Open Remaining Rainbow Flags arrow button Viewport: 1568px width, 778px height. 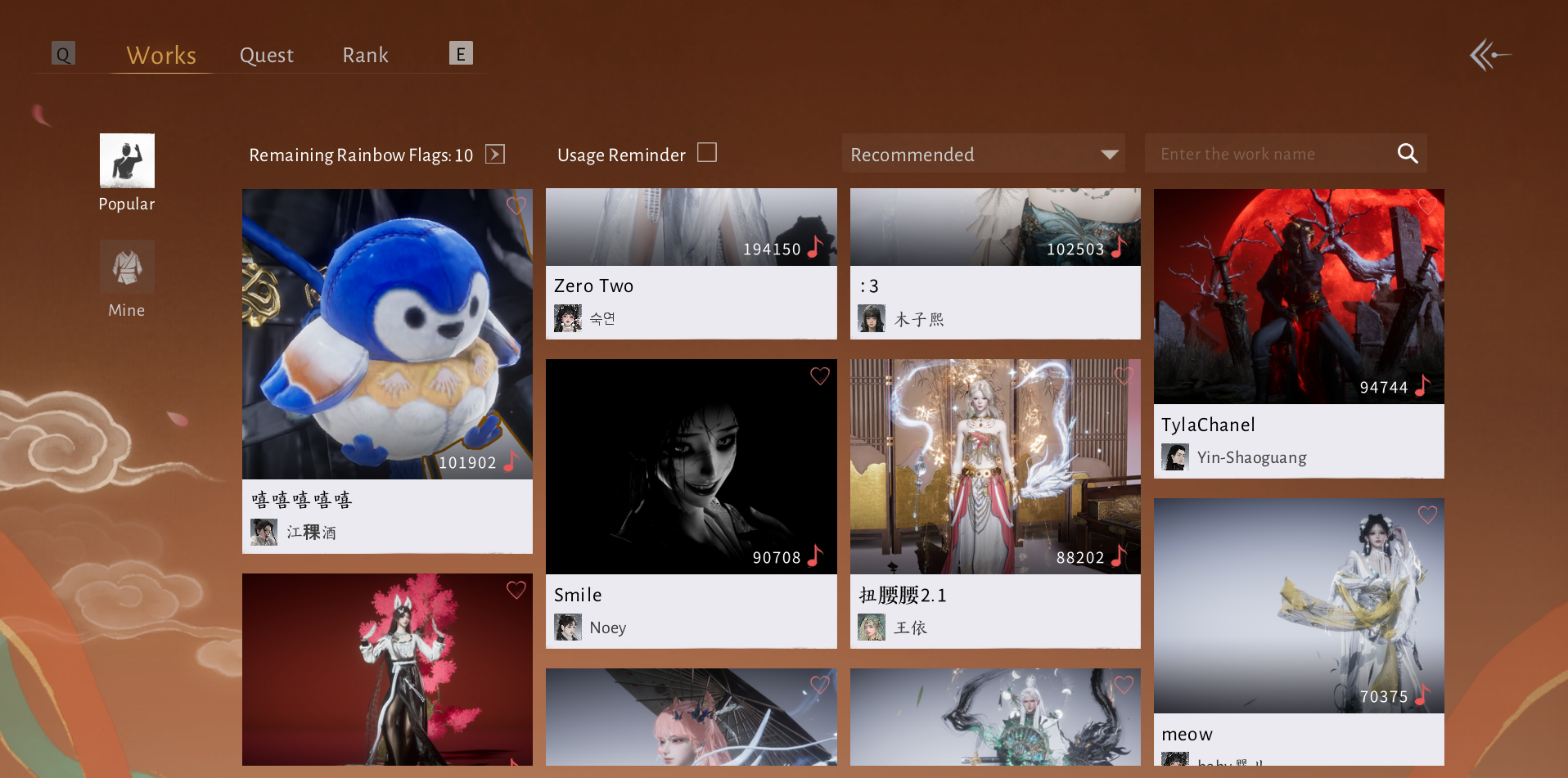[x=495, y=154]
